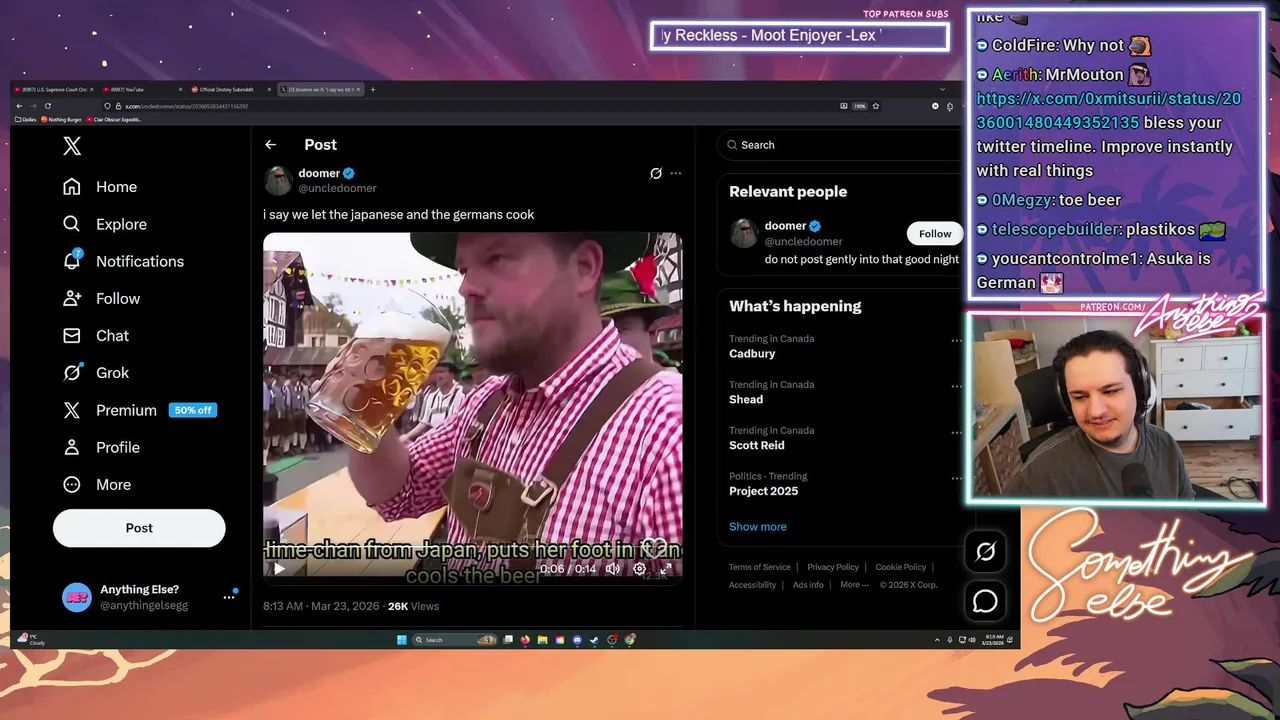Screen dimensions: 1280x720
Task: Click Show more under trends
Action: (757, 527)
